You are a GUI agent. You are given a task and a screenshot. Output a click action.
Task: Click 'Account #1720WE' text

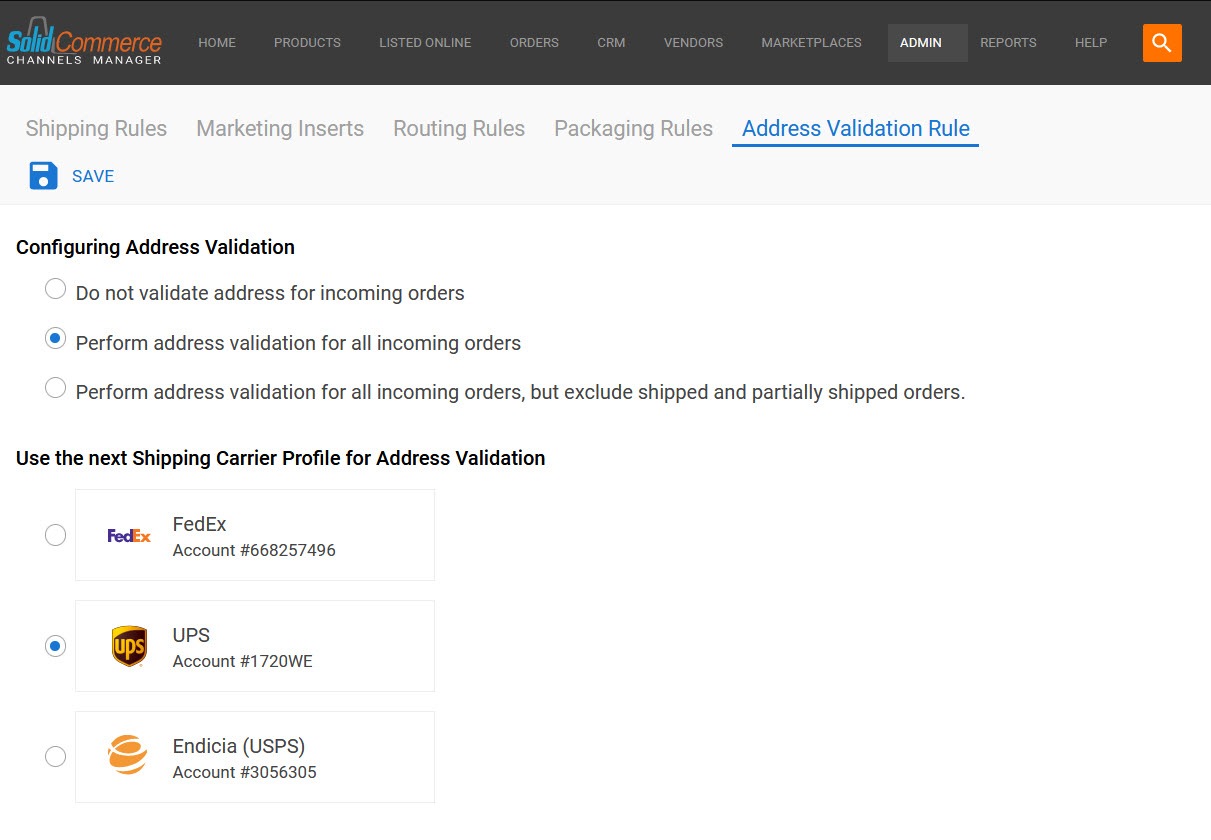click(243, 662)
